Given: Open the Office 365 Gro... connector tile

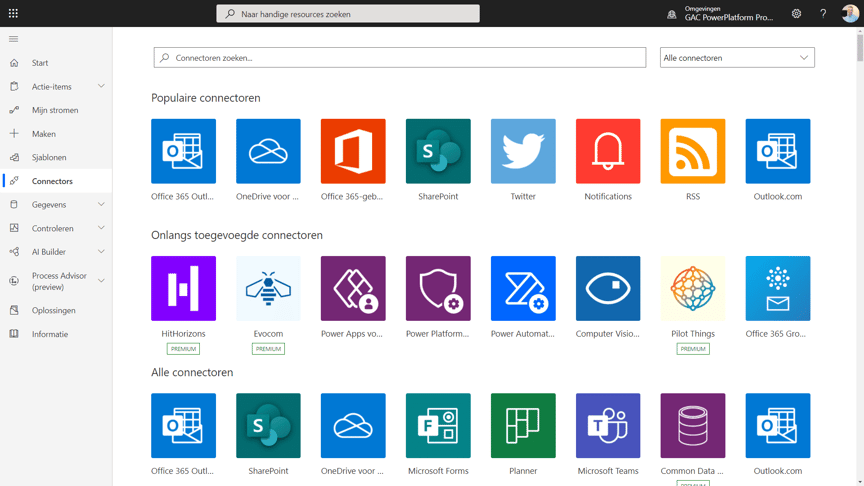Looking at the screenshot, I should coord(777,288).
